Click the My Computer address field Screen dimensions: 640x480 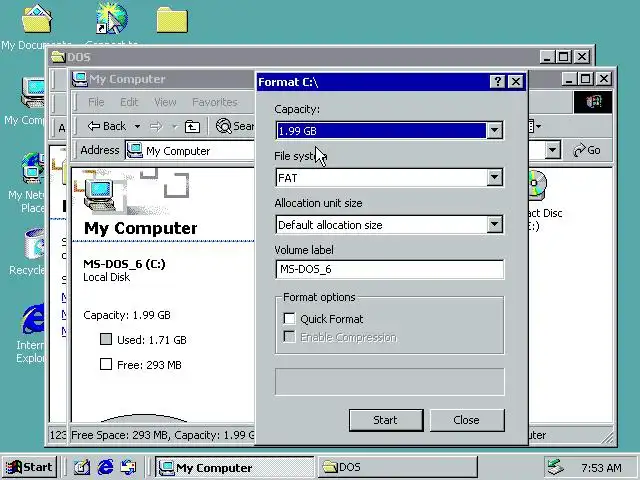190,151
